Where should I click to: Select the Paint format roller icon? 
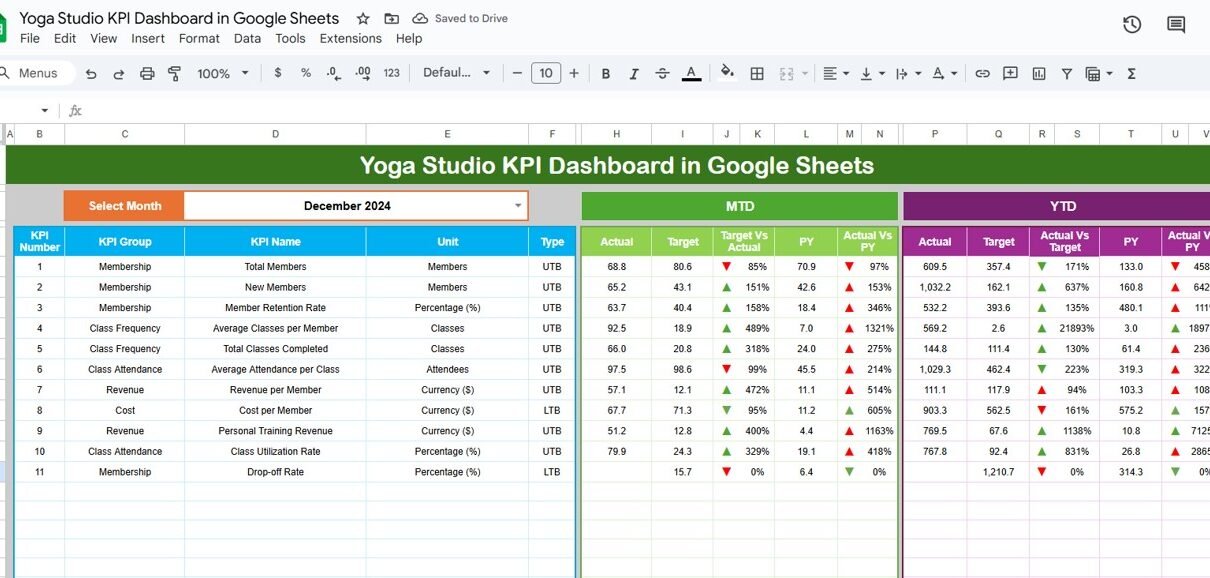[x=175, y=73]
